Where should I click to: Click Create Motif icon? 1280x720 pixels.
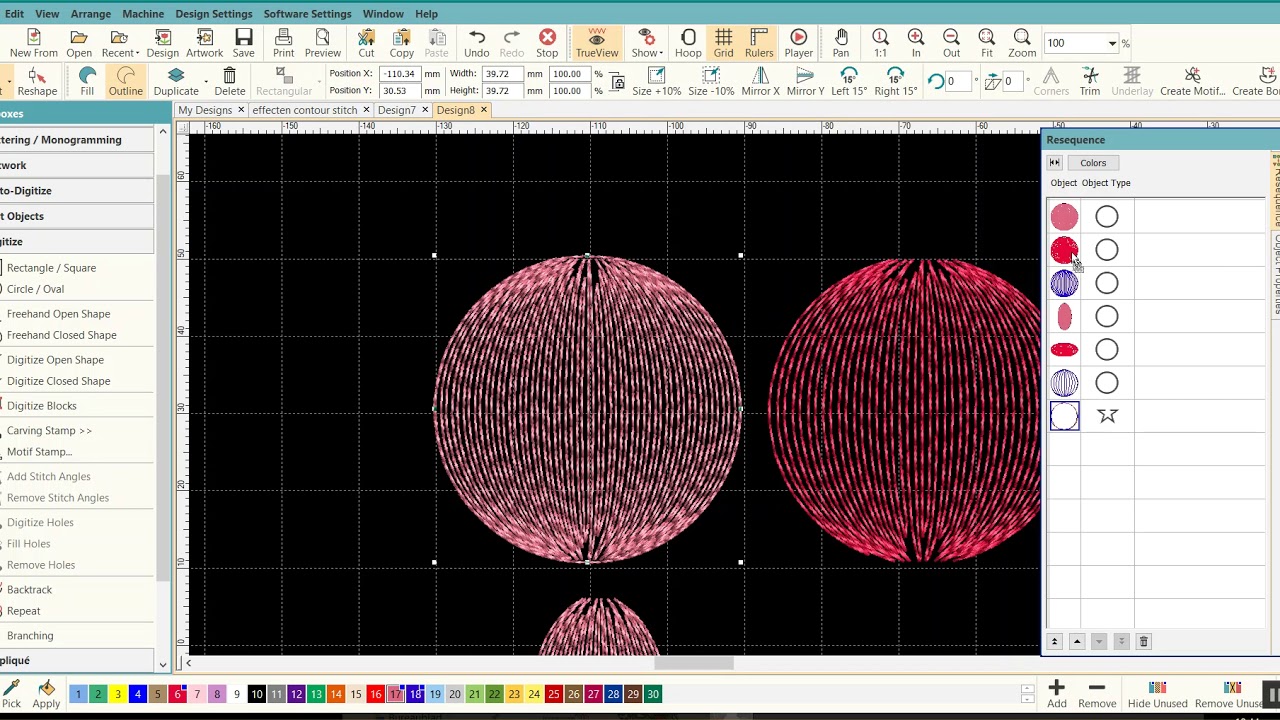click(1192, 82)
